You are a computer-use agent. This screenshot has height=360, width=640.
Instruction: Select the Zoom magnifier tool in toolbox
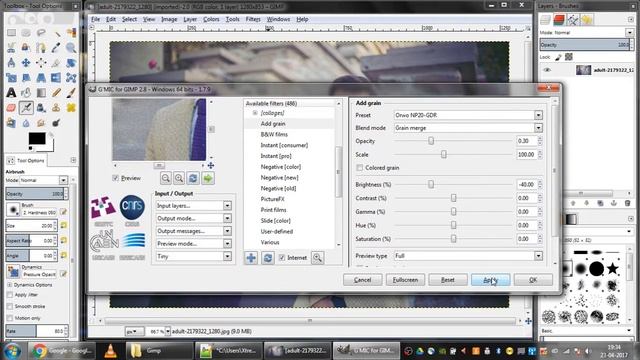pyautogui.click(x=71, y=48)
